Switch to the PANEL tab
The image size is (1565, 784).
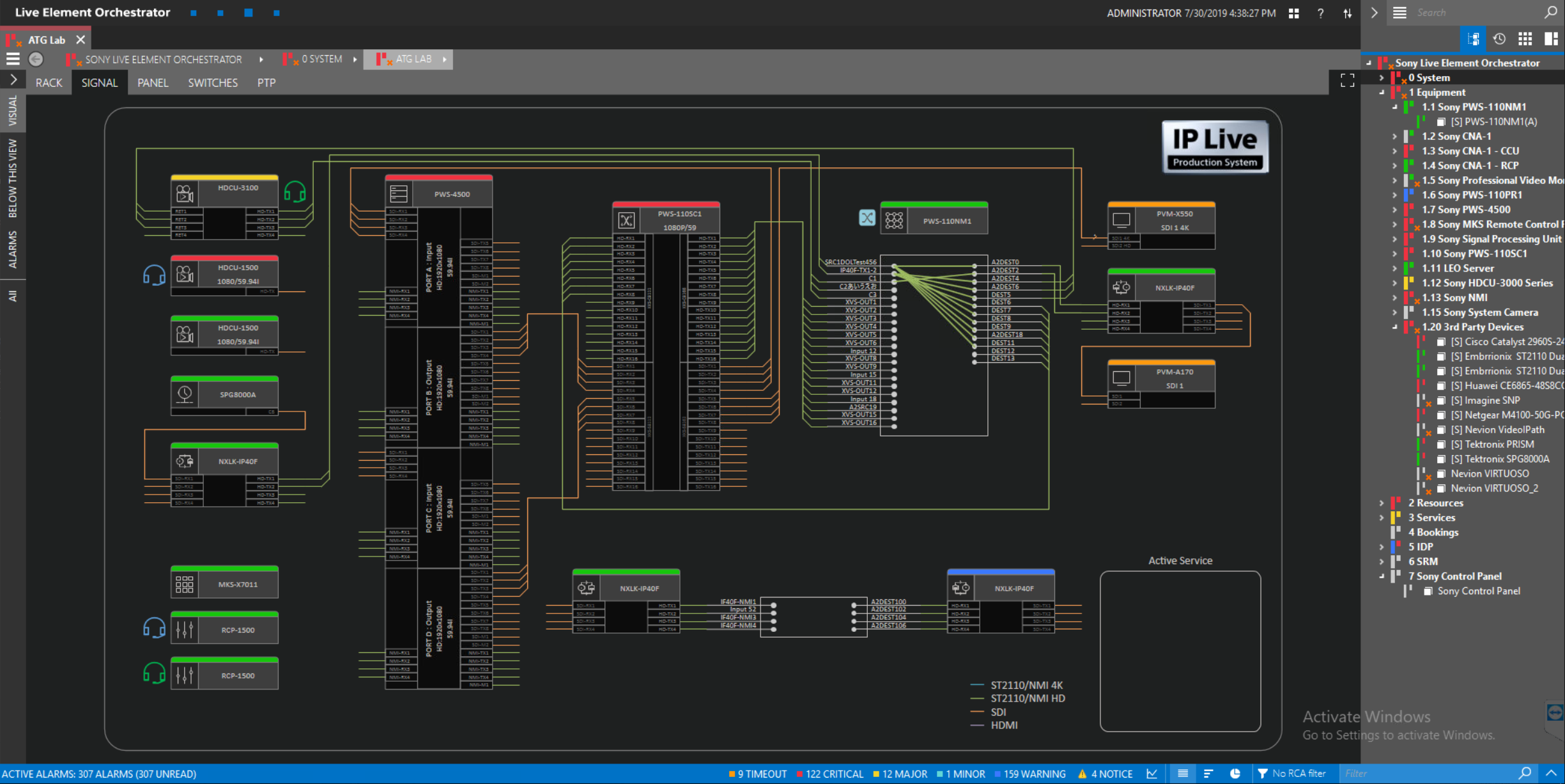click(x=153, y=83)
